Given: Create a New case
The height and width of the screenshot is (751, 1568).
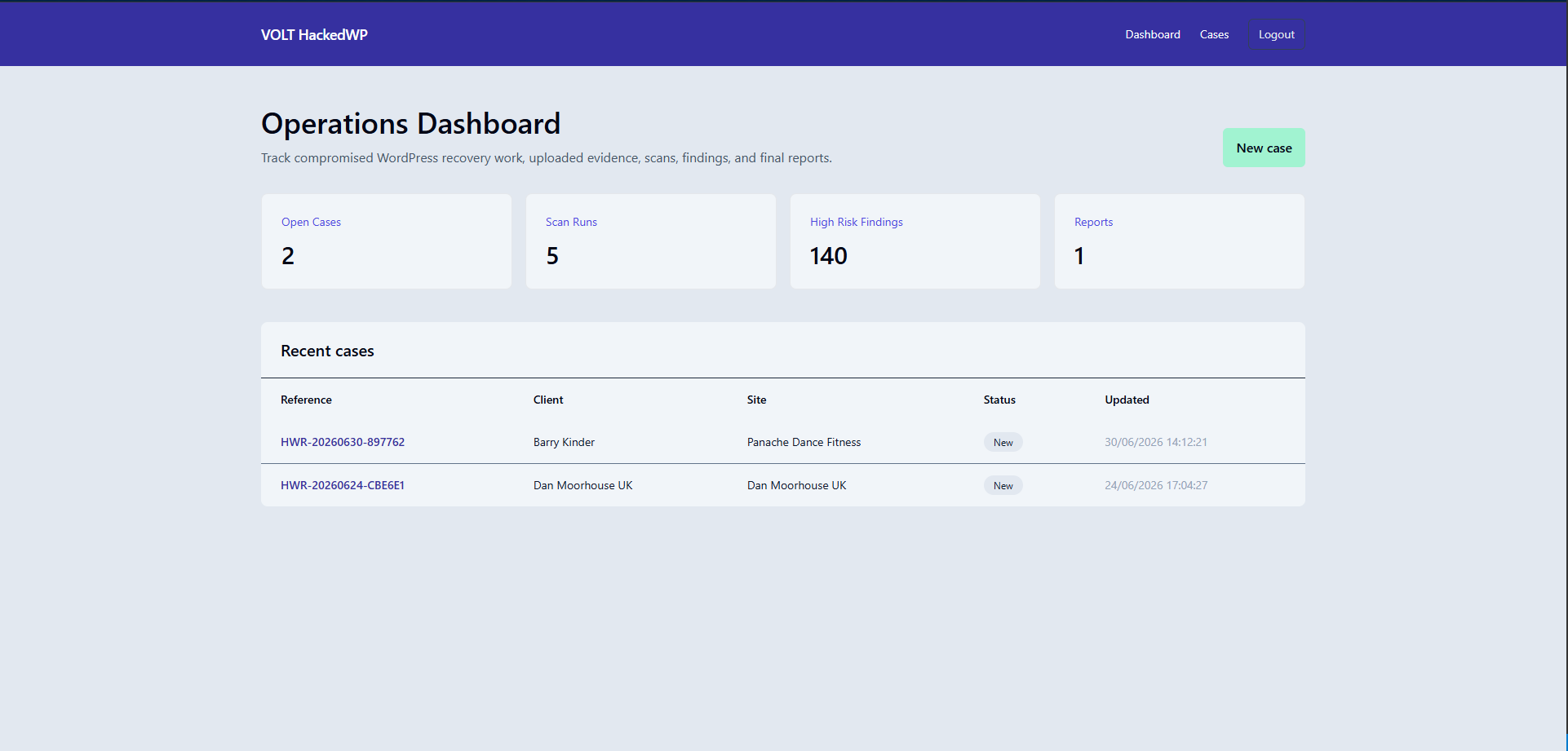Looking at the screenshot, I should point(1264,148).
